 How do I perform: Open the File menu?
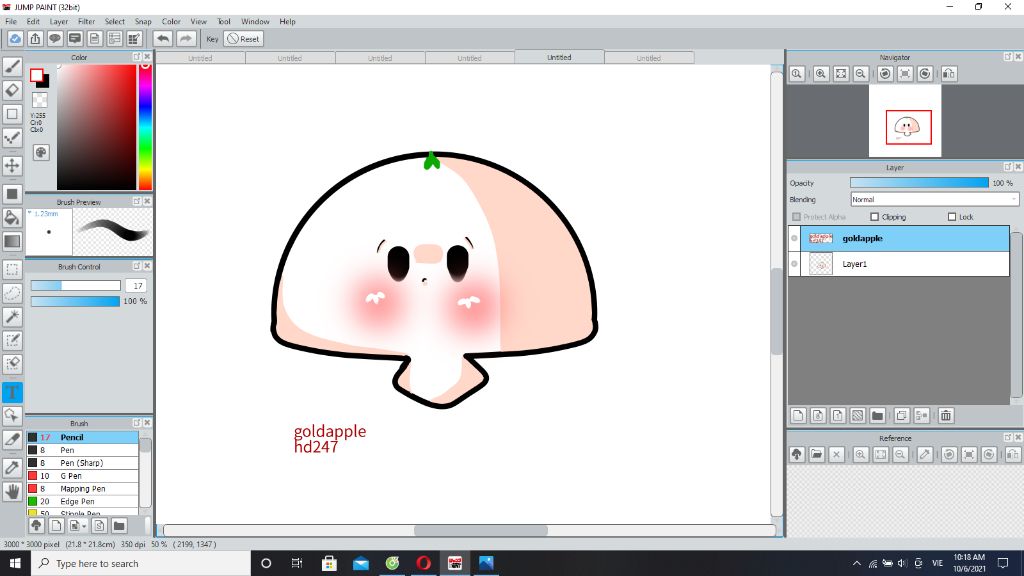point(11,22)
